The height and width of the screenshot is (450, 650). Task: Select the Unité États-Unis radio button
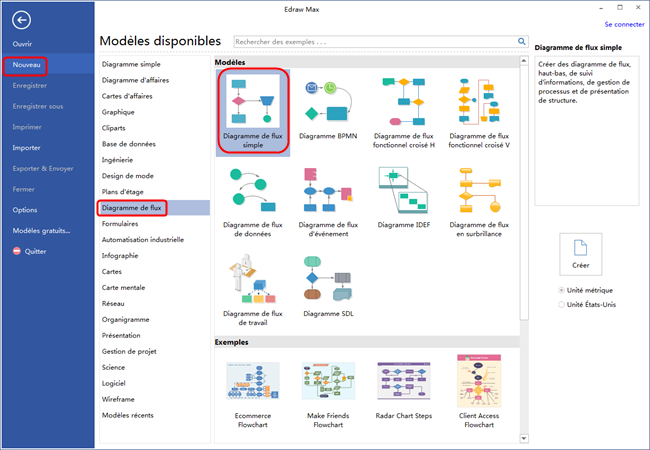pos(561,305)
